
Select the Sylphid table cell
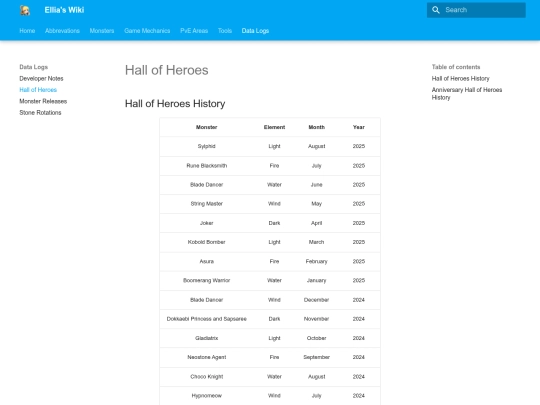click(x=207, y=146)
